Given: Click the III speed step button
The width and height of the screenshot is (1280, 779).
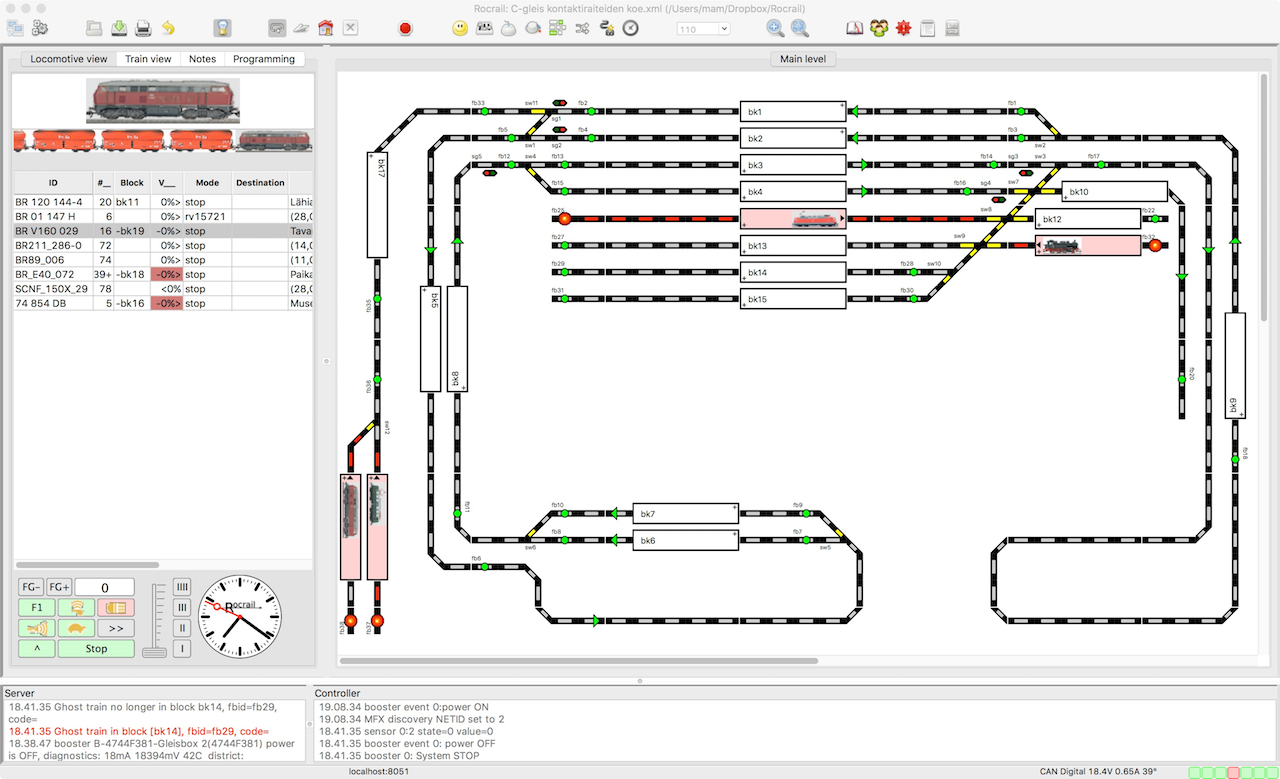Looking at the screenshot, I should [x=182, y=607].
